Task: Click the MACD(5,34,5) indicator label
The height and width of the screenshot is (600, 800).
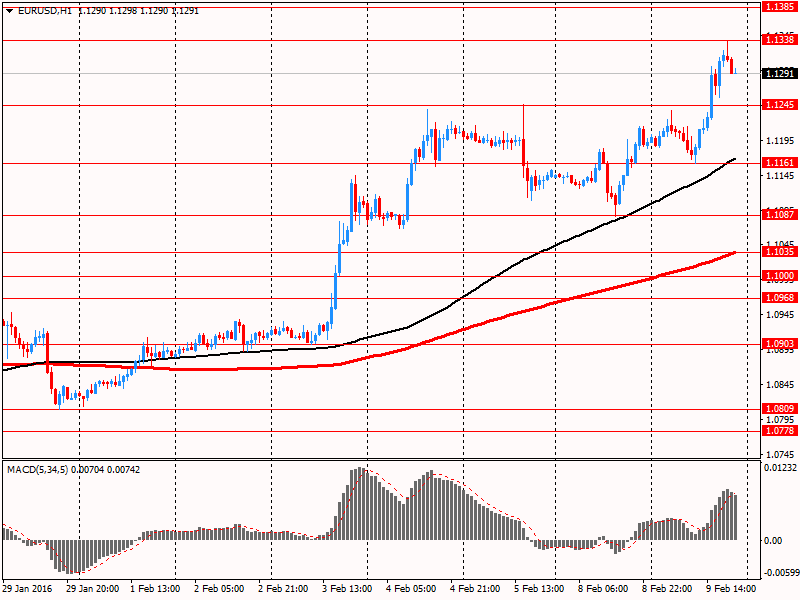Action: (37, 469)
